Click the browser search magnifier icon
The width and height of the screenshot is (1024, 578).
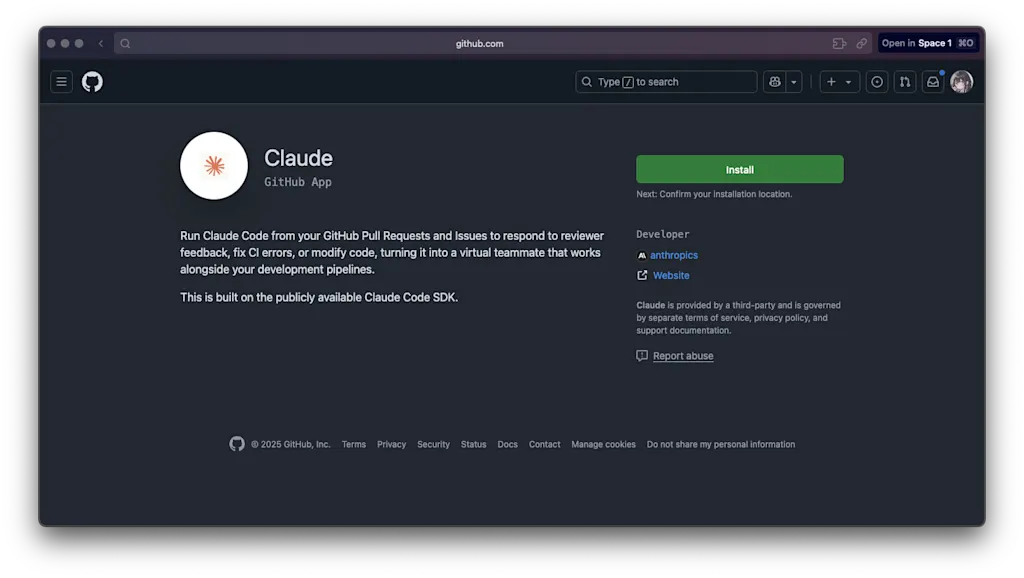(125, 44)
